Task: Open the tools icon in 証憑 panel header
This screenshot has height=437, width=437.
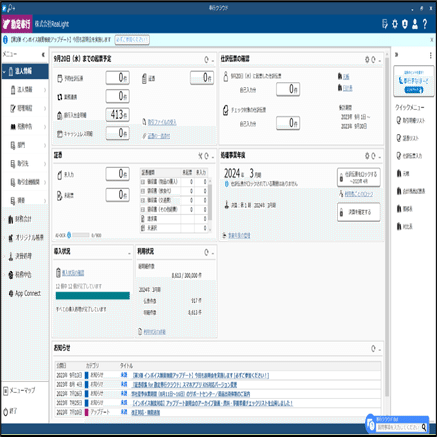Action: [x=200, y=156]
